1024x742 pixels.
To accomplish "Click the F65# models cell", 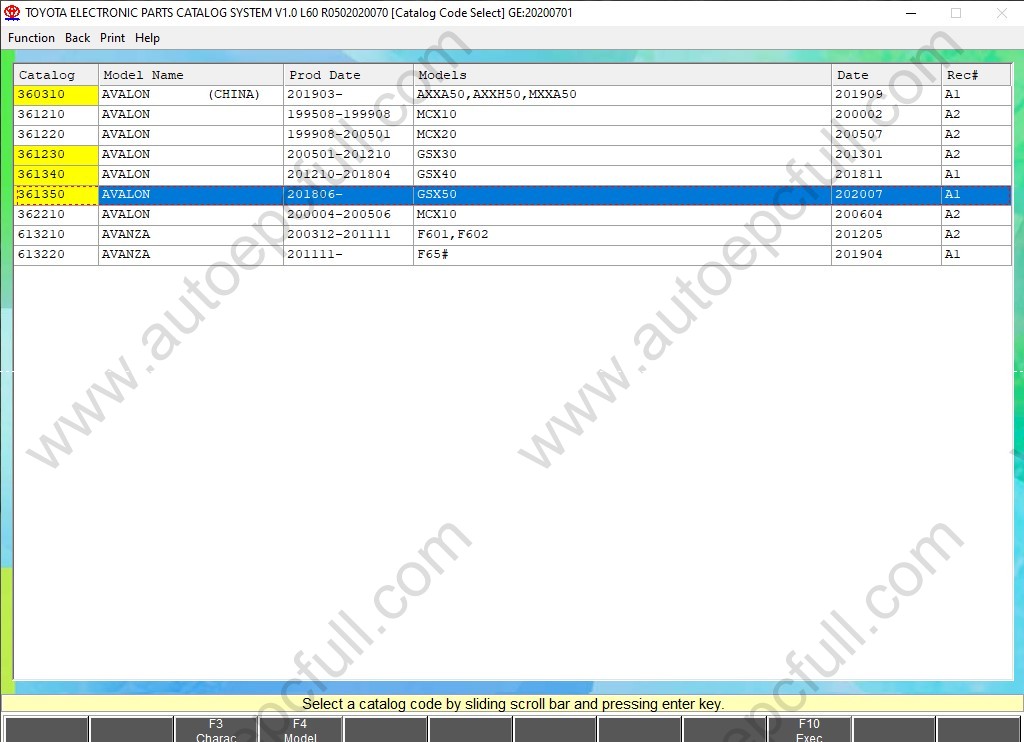I will [x=622, y=255].
